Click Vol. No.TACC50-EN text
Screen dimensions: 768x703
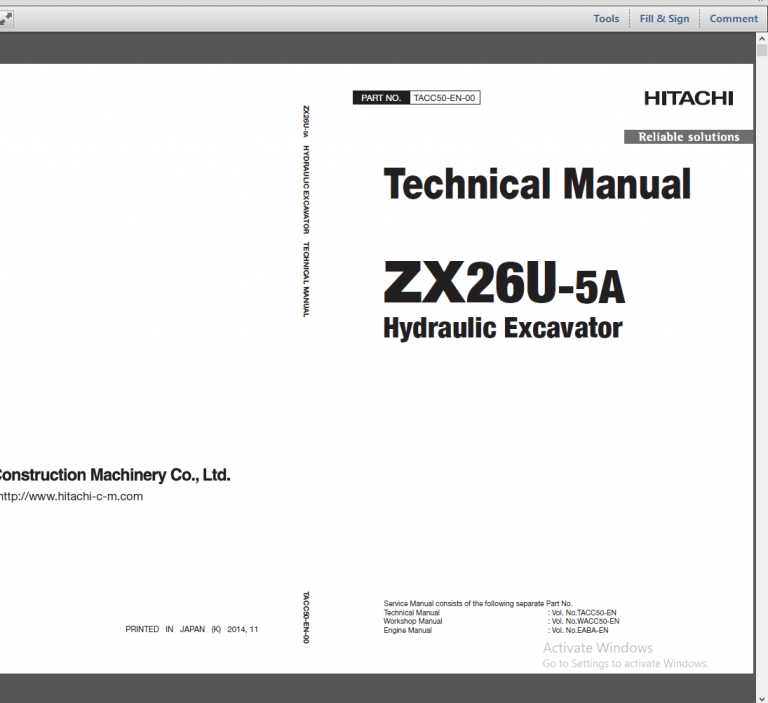(x=584, y=612)
